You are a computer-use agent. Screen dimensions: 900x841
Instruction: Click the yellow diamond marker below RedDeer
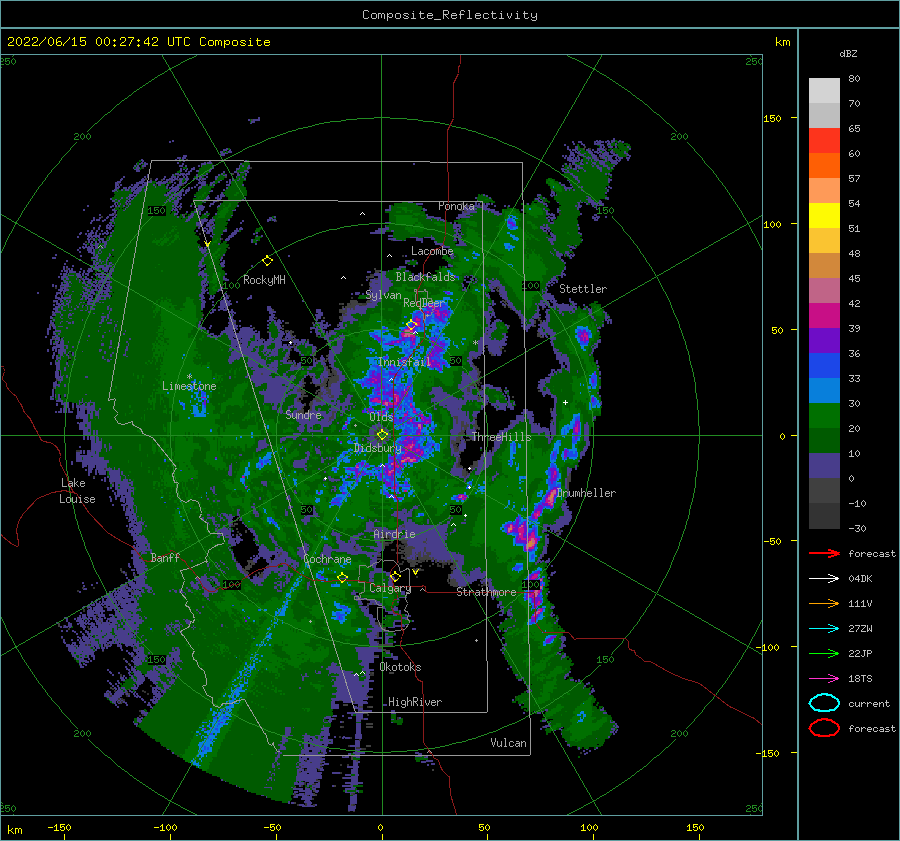click(411, 325)
